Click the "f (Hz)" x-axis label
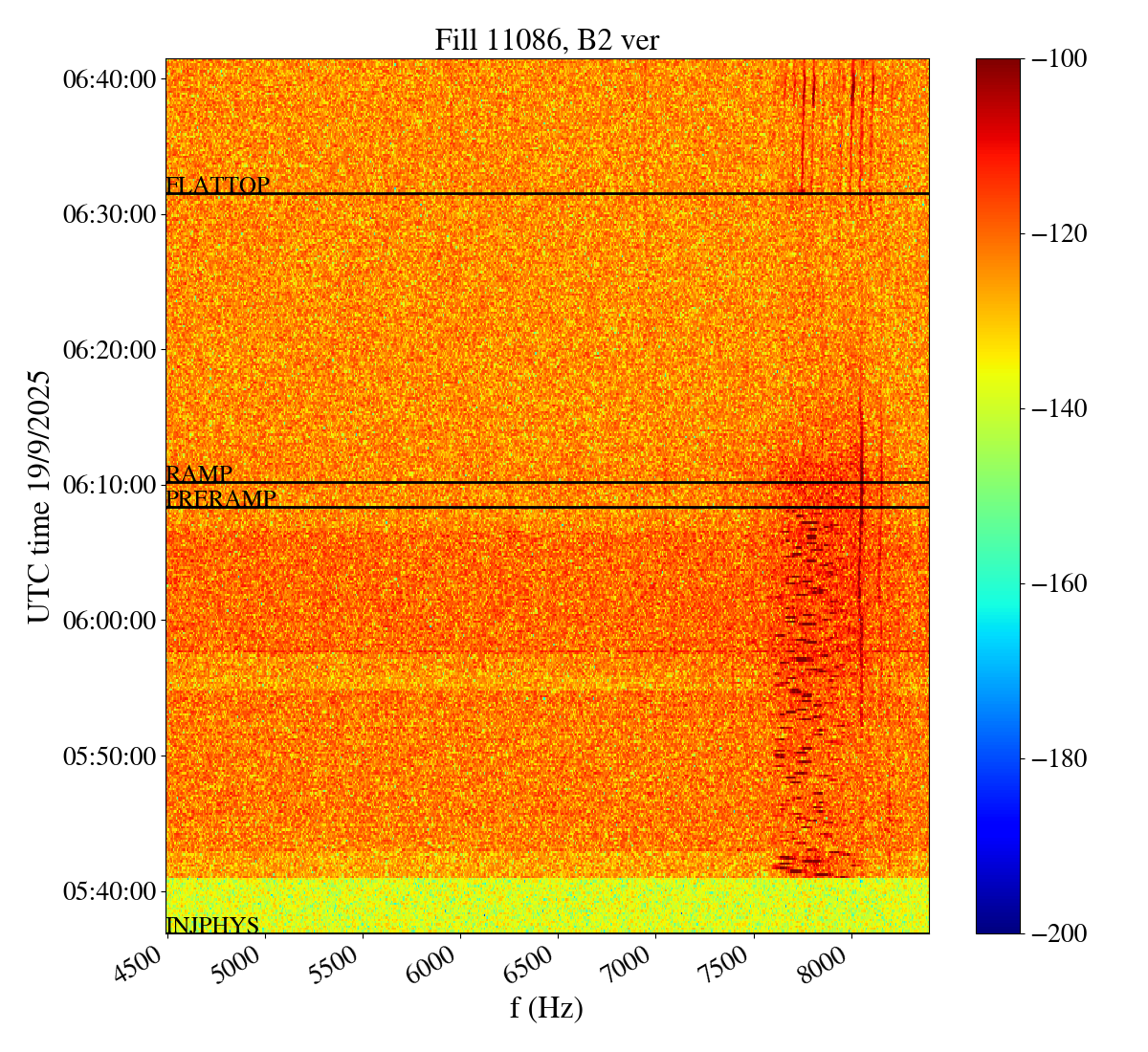 546,1007
